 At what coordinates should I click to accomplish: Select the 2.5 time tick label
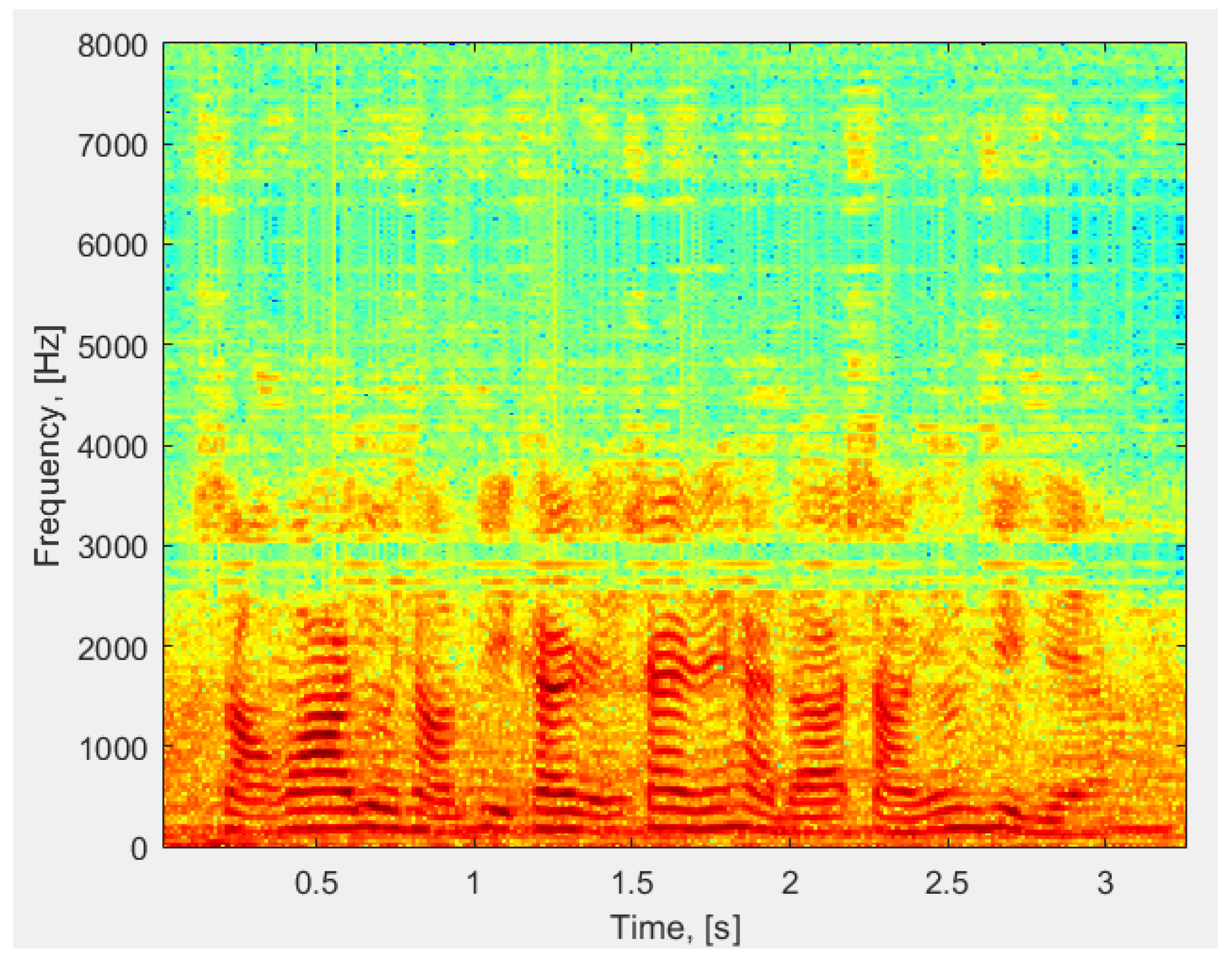coord(947,882)
